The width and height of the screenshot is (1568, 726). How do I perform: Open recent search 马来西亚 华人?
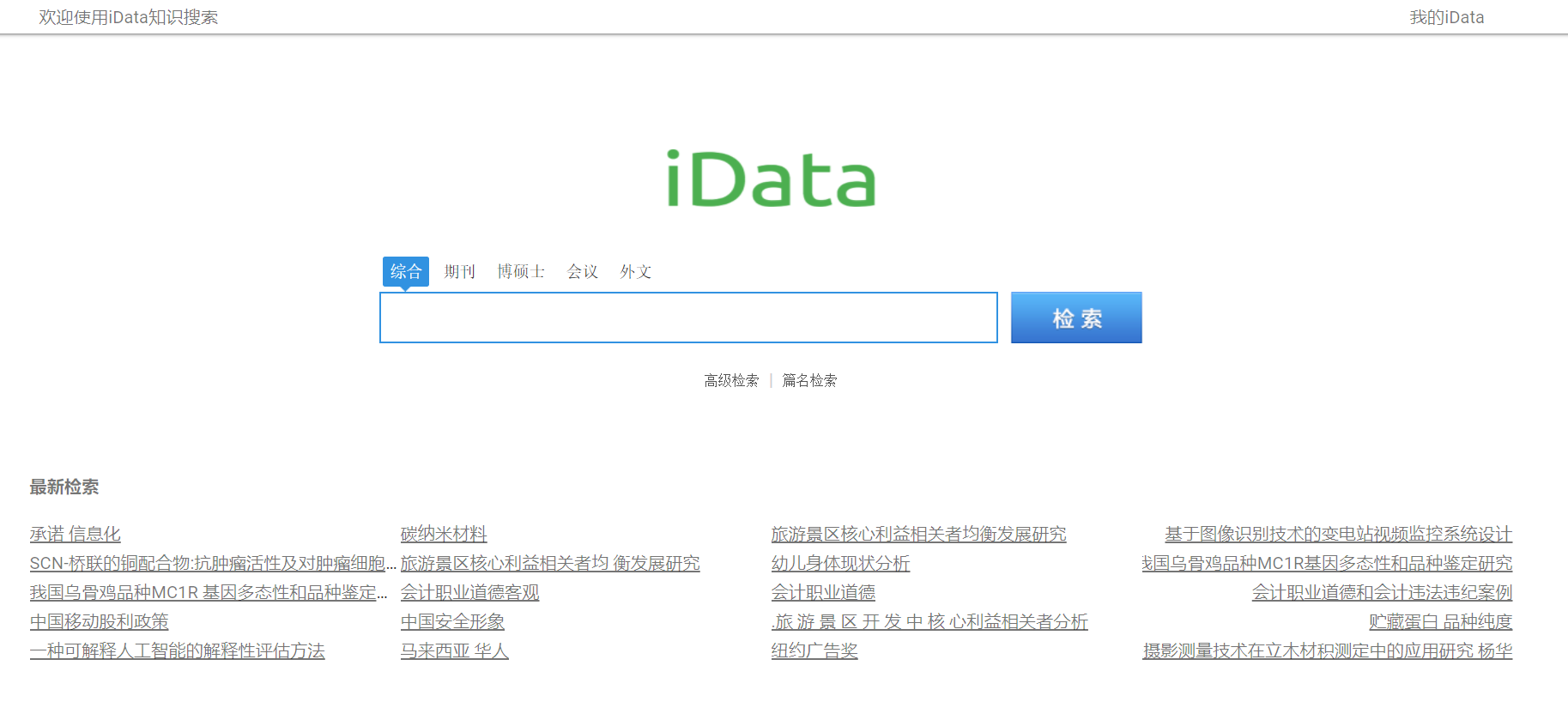455,650
